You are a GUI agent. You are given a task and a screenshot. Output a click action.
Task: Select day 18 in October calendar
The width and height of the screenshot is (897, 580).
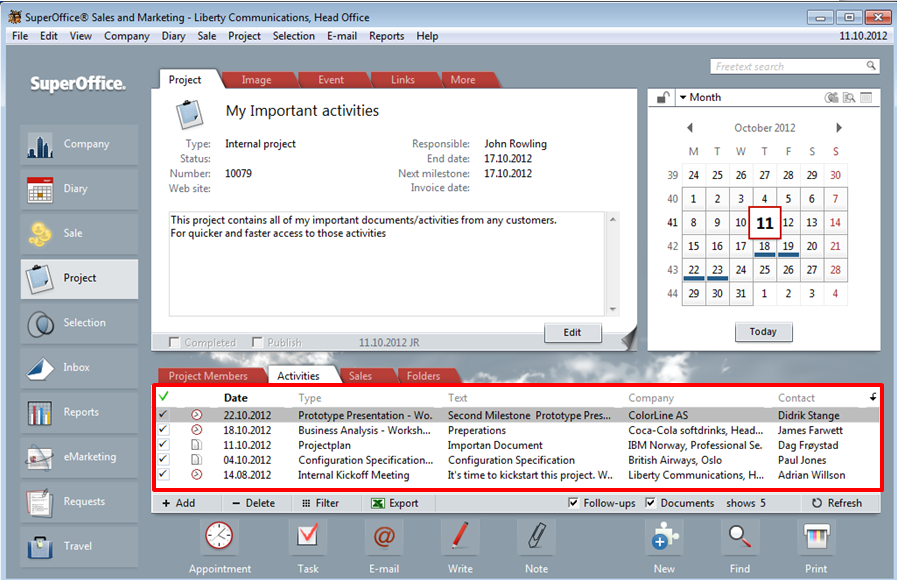[x=764, y=247]
